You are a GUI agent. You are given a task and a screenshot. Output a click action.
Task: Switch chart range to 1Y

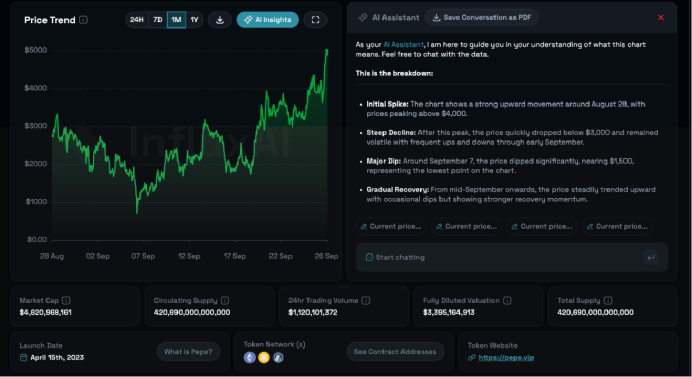(x=194, y=20)
